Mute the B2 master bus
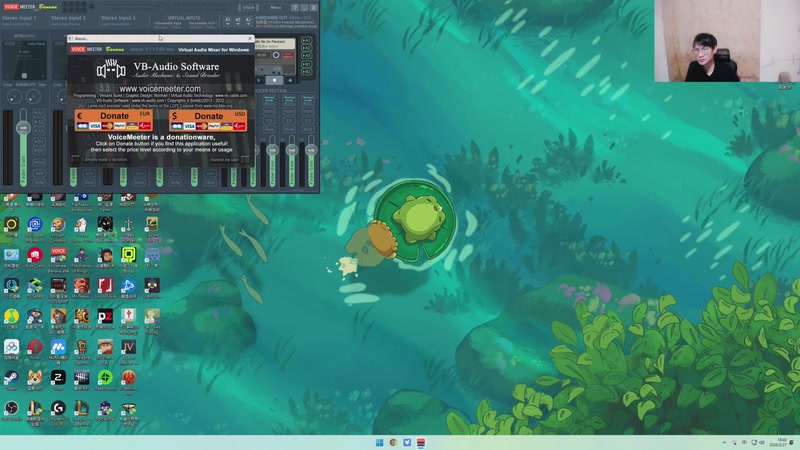The height and width of the screenshot is (450, 800). coord(308,130)
